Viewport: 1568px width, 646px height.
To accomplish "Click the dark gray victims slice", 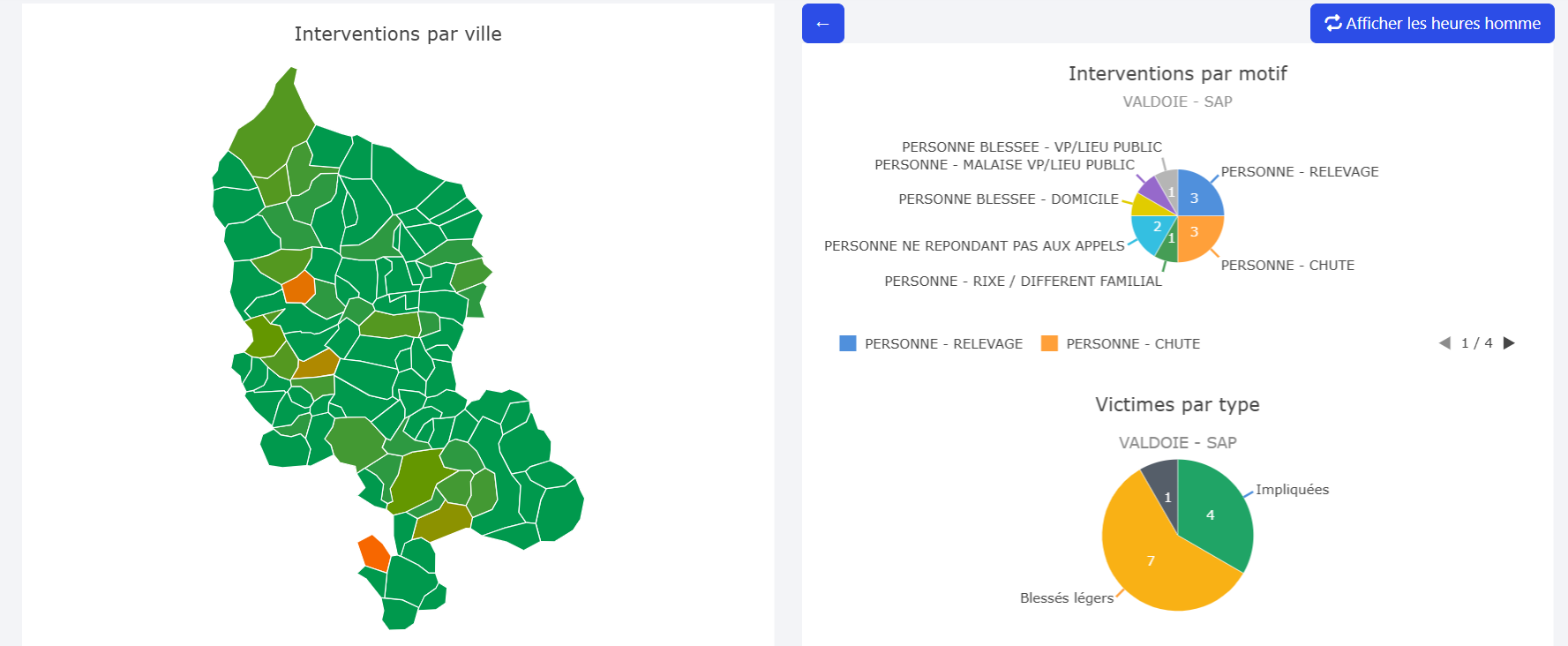I will 1164,484.
